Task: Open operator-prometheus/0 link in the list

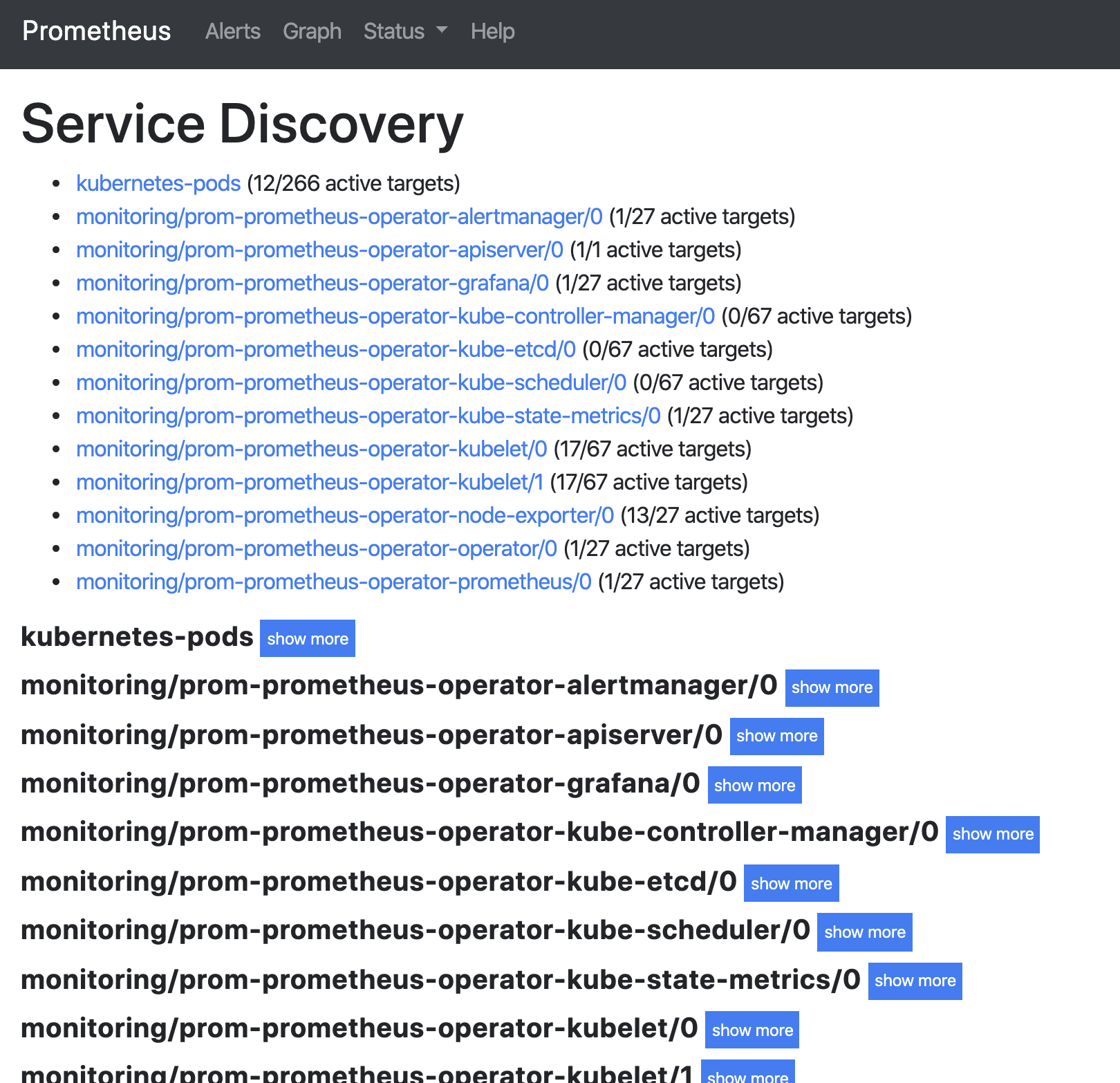Action: point(334,582)
